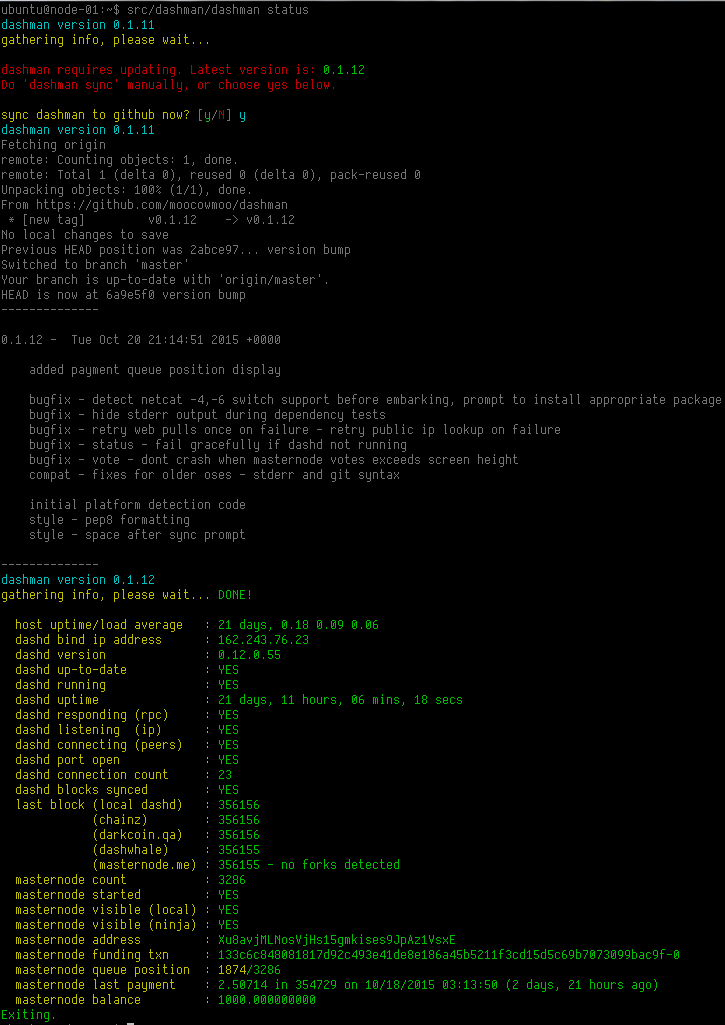The height and width of the screenshot is (1025, 725).
Task: Click 'masternode visible (ninja)' label
Action: tap(106, 925)
